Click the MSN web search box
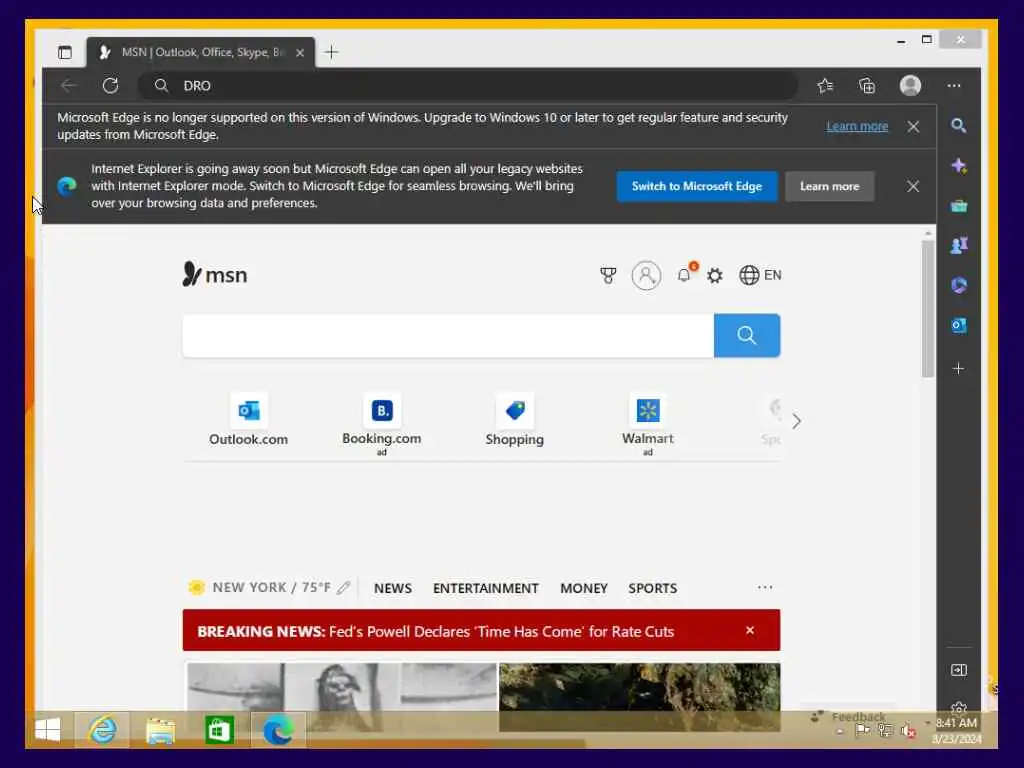The width and height of the screenshot is (1024, 768). pos(448,336)
